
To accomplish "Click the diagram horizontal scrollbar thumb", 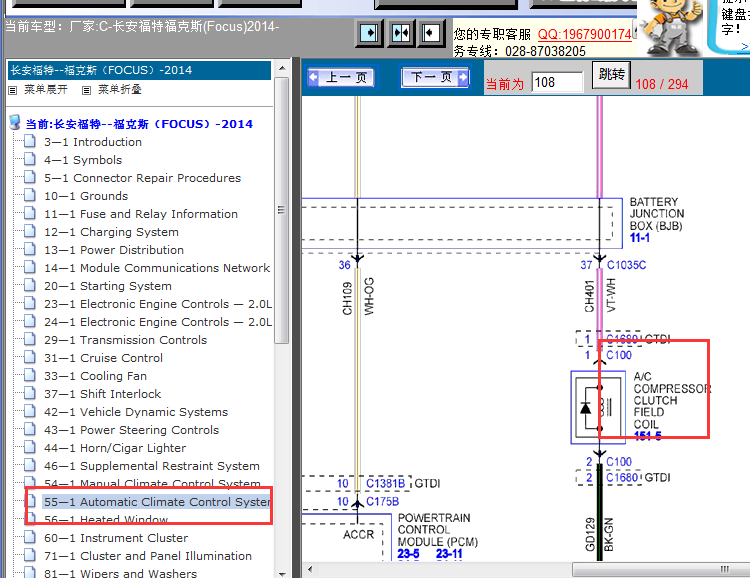I will pos(661,569).
